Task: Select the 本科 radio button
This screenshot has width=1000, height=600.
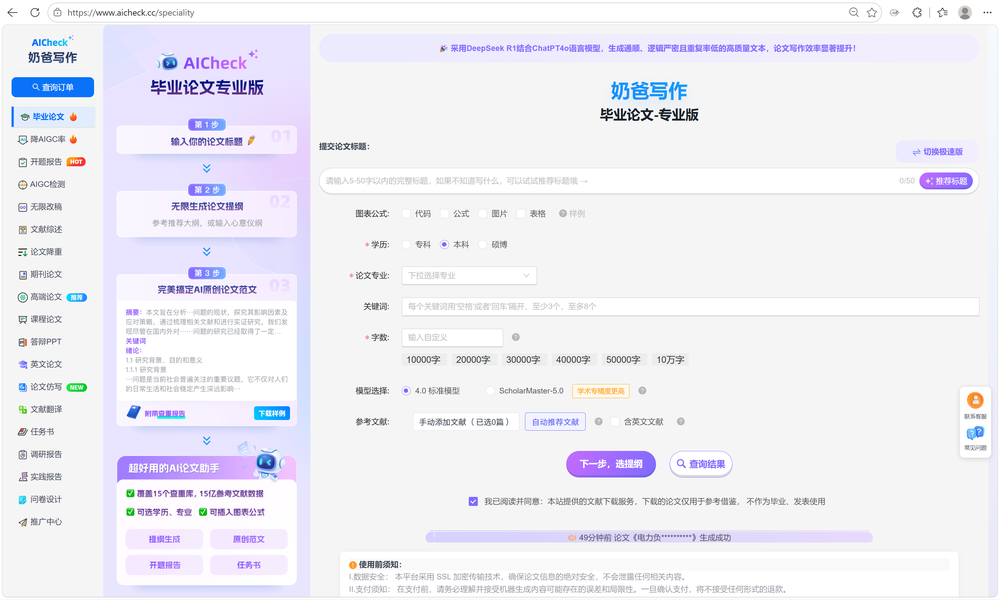Action: (x=445, y=244)
